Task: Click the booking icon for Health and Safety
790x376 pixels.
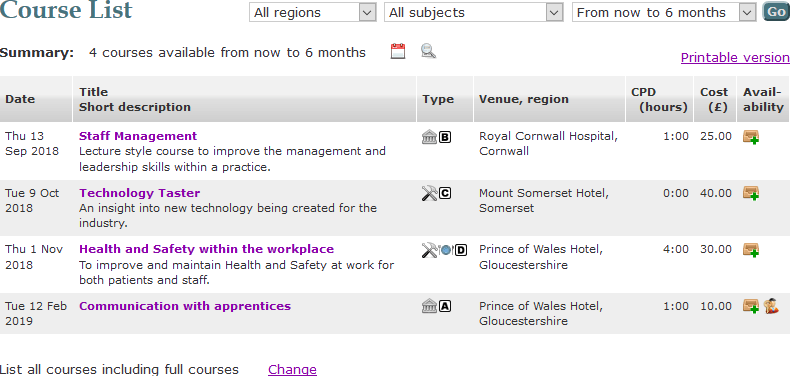Action: coord(751,250)
